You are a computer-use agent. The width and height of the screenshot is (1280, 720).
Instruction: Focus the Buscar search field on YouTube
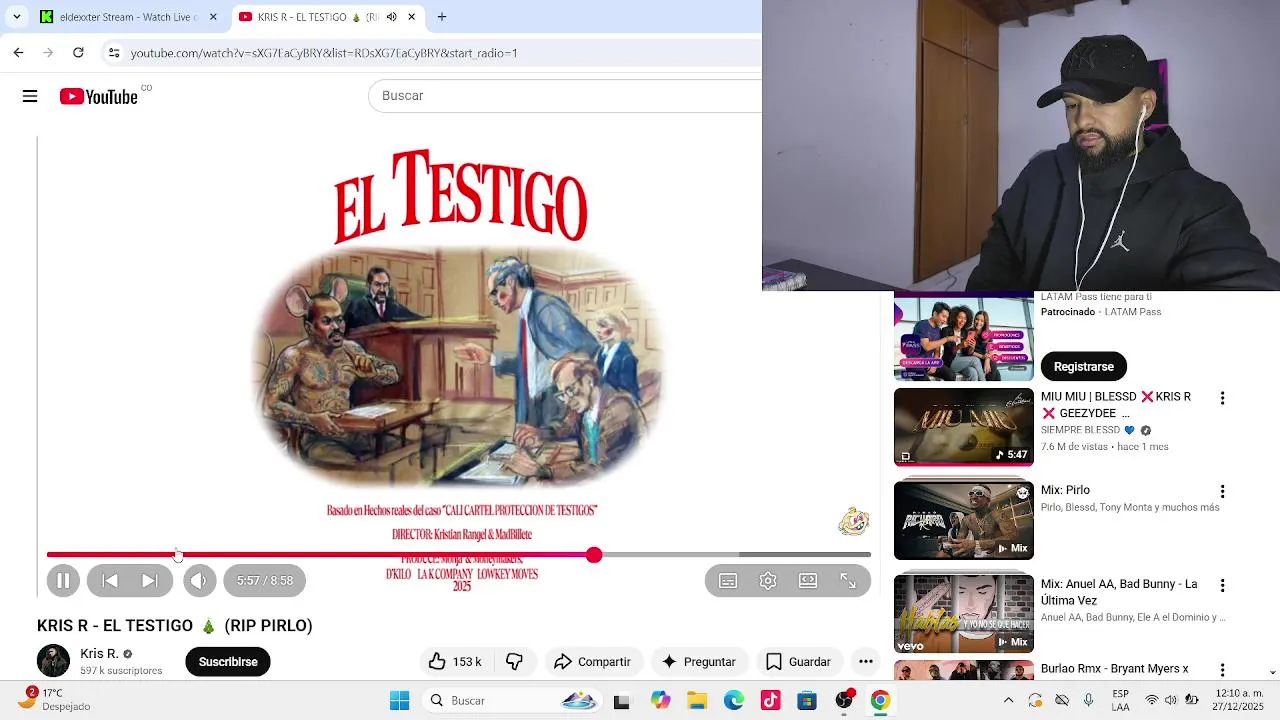[x=565, y=96]
